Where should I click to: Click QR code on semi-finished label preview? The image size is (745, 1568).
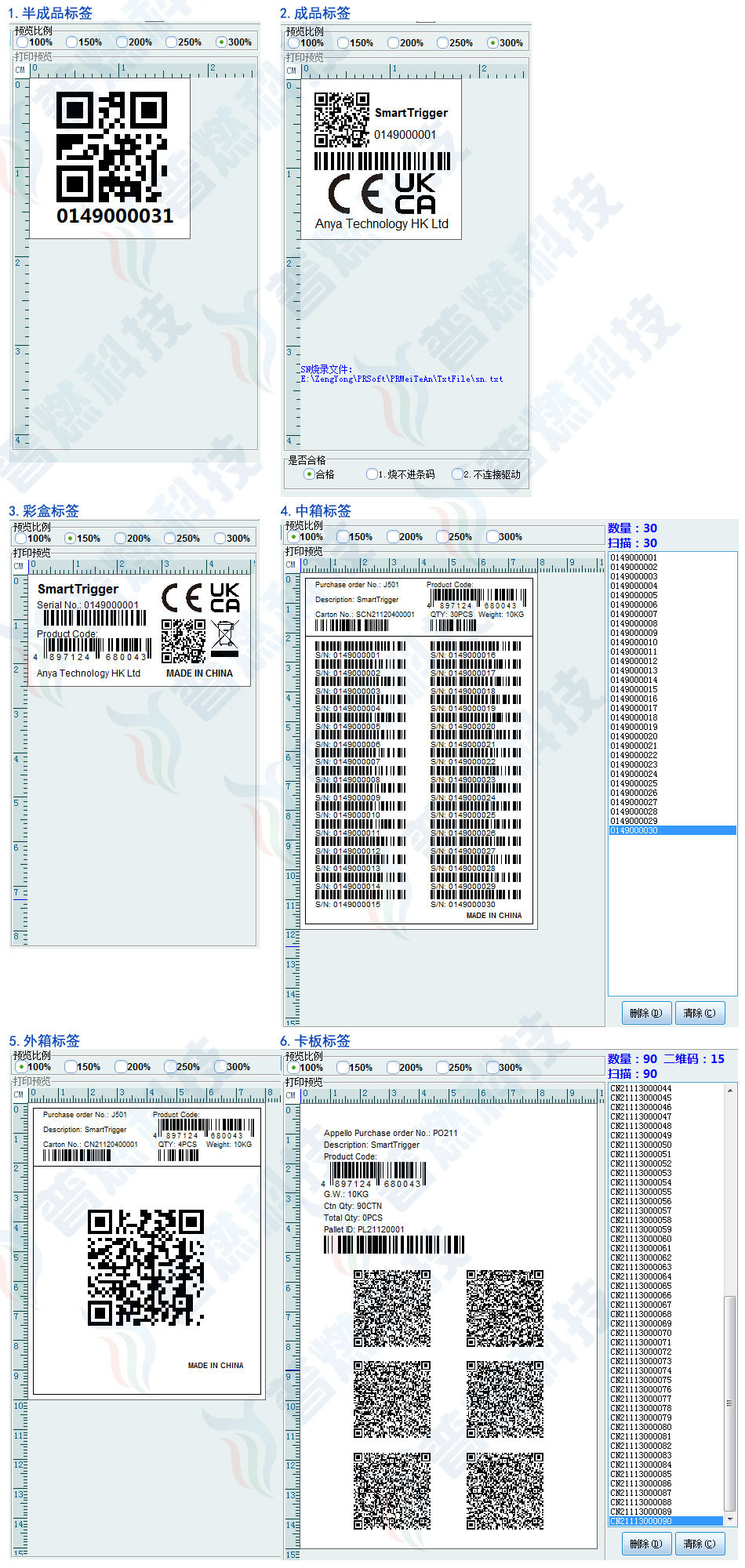click(x=111, y=147)
